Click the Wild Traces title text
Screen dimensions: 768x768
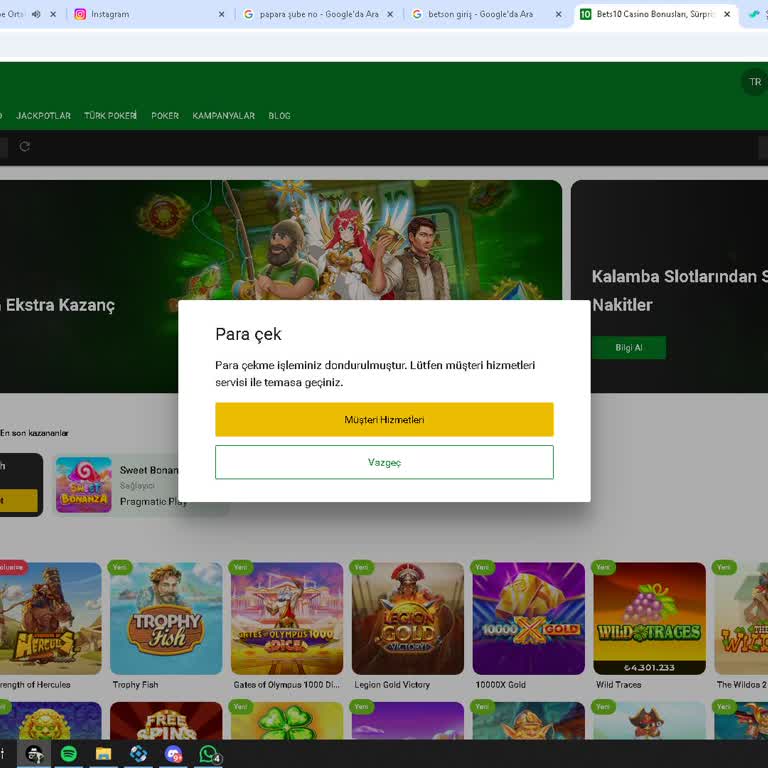[618, 684]
